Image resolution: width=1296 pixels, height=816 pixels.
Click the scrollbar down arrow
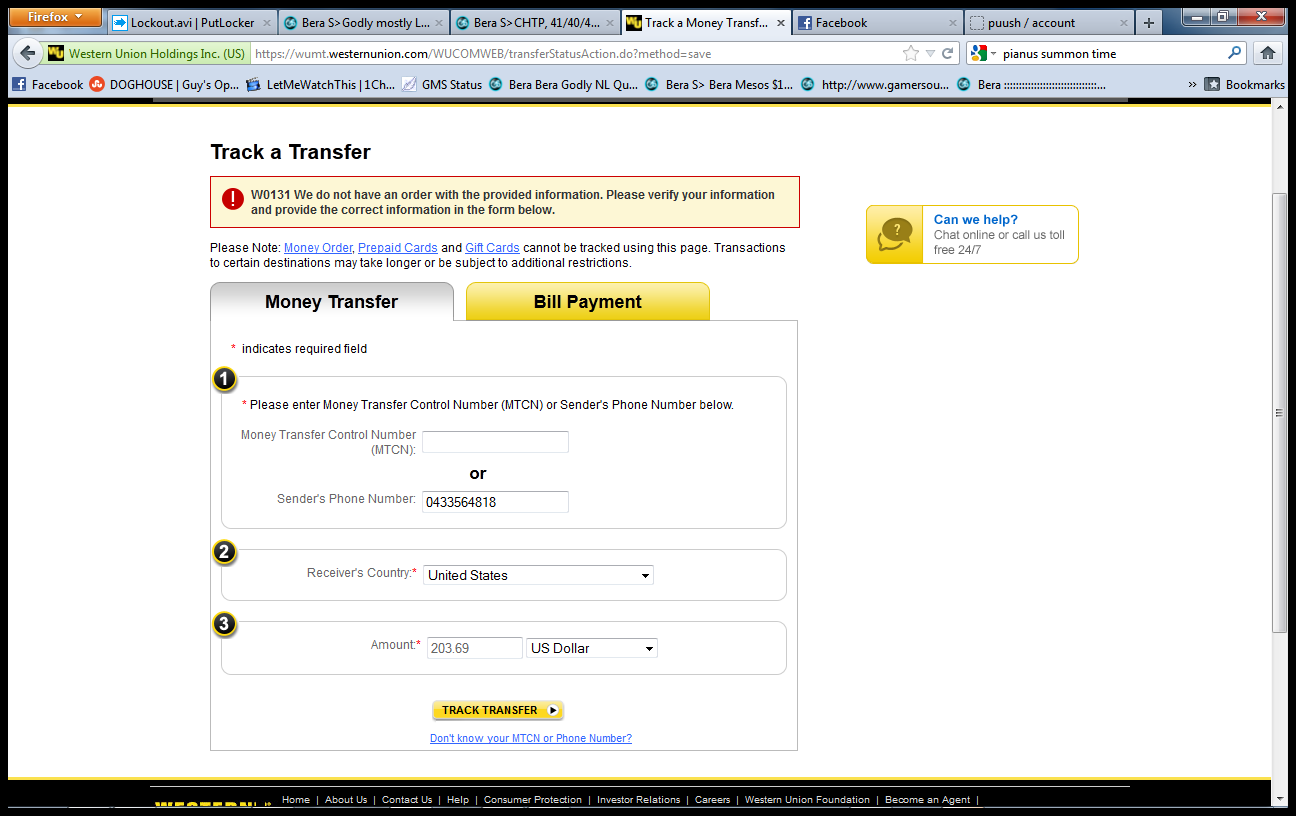[1280, 798]
